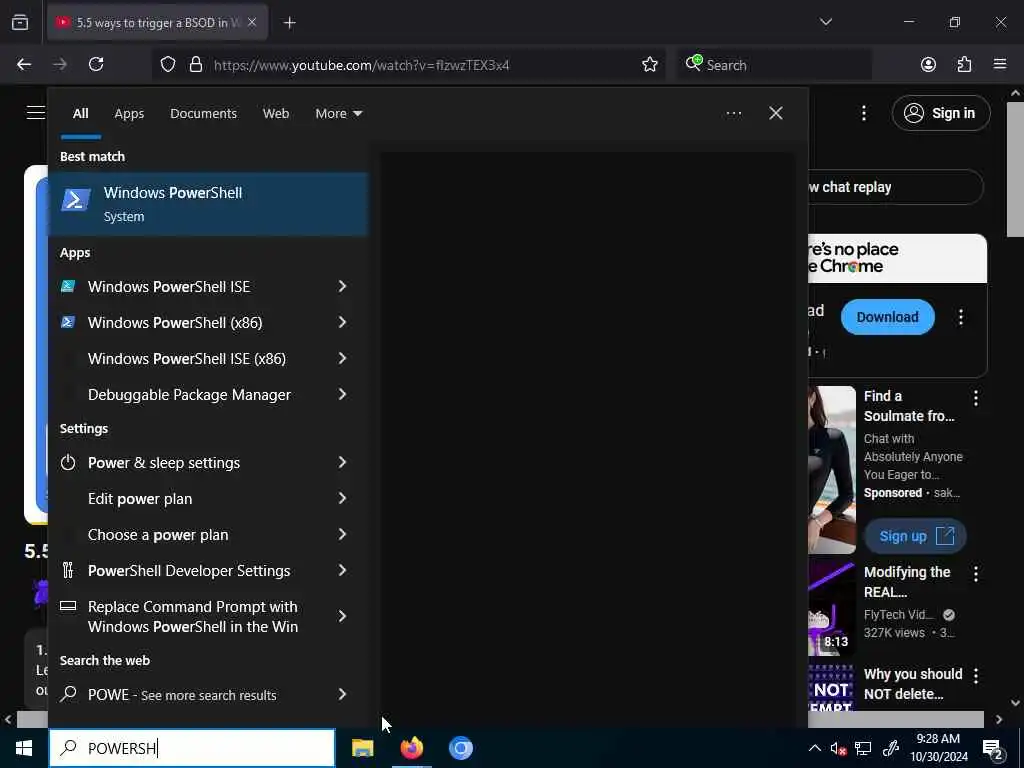This screenshot has height=768, width=1024.
Task: Switch to Firefox in the taskbar
Action: (411, 748)
